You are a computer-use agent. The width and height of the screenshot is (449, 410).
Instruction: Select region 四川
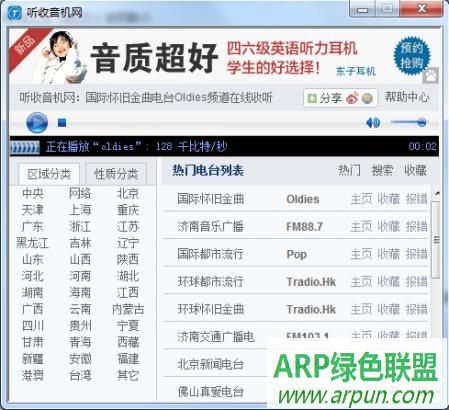point(32,326)
